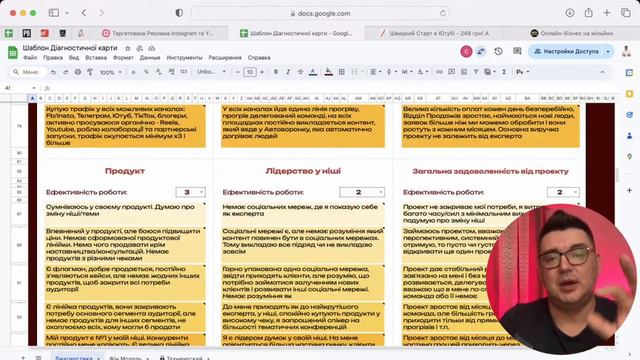The width and height of the screenshot is (640, 360).
Task: Open the vertical align dropdown
Action: pyautogui.click(x=391, y=72)
